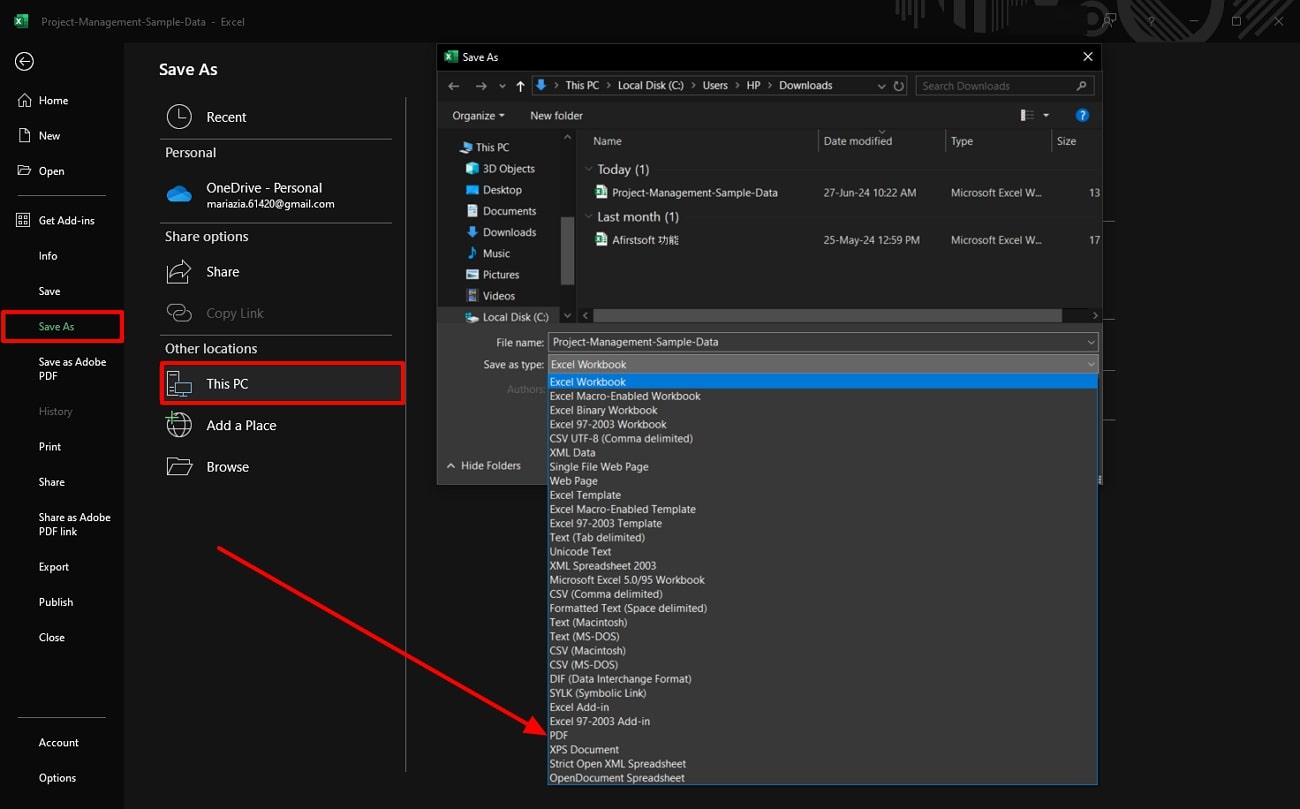Open view options dropdown arrow
This screenshot has width=1300, height=809.
point(1046,116)
